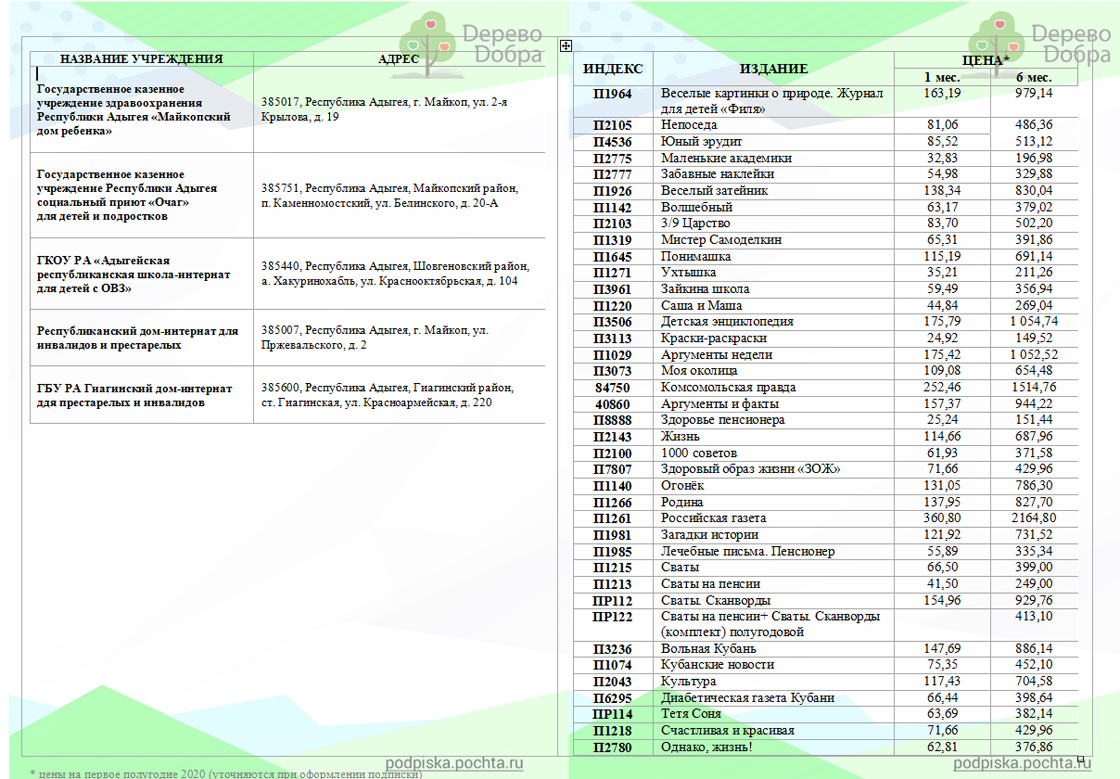Click the Дерево Добра logo on left page
Viewport: 1120px width, 779px height.
[x=471, y=44]
